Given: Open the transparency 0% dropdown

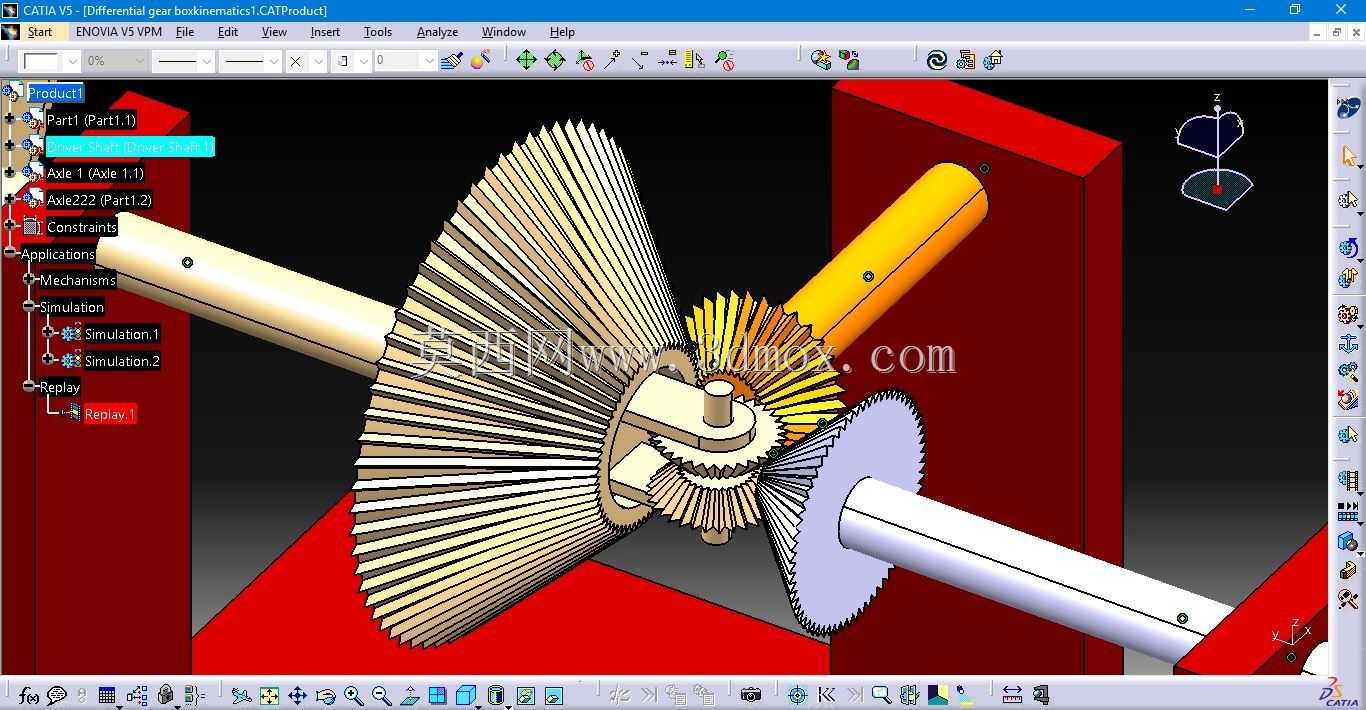Looking at the screenshot, I should pyautogui.click(x=139, y=61).
